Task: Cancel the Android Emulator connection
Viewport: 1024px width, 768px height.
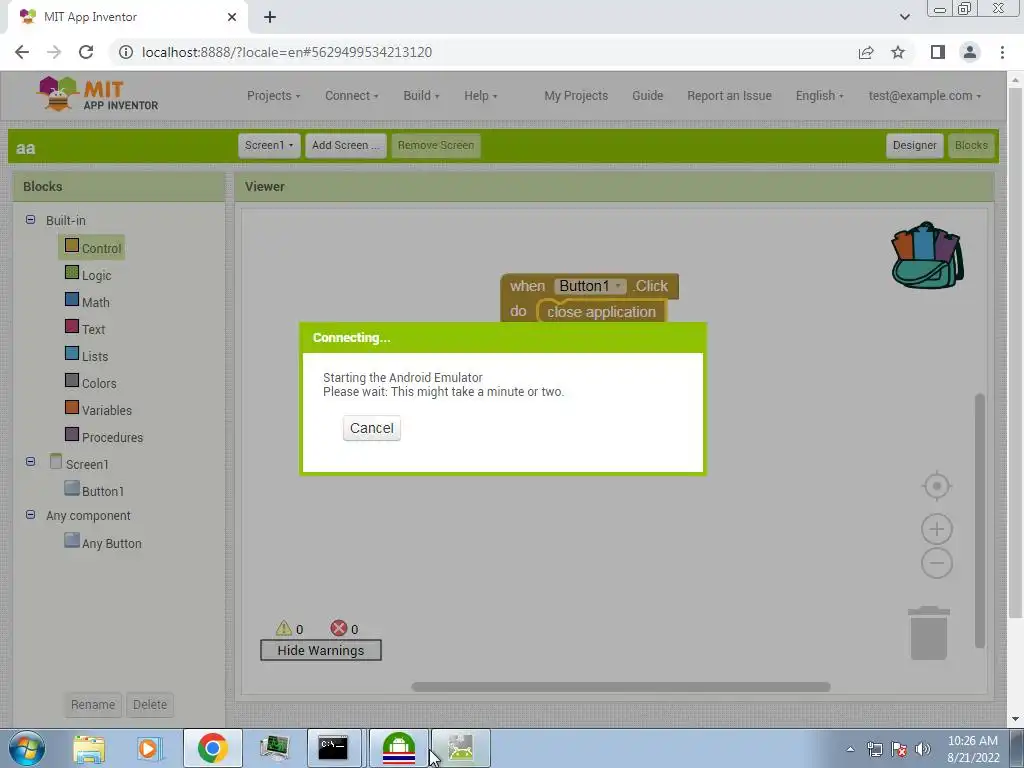Action: 372,428
